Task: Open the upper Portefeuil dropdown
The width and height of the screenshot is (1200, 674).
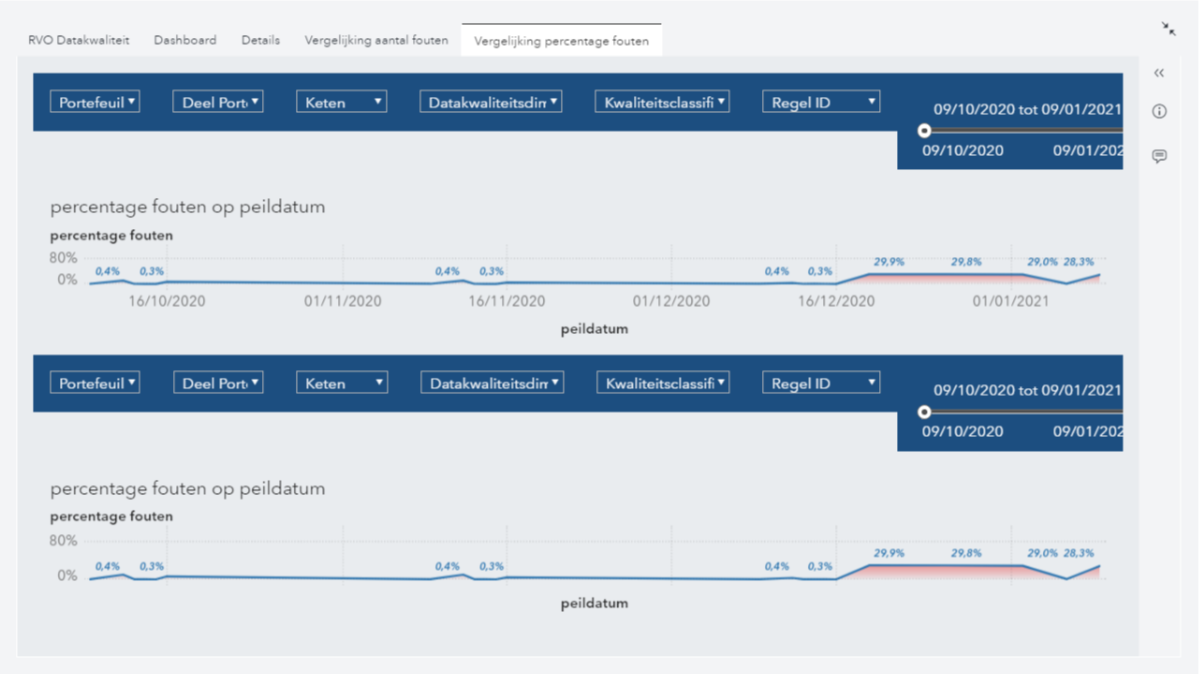Action: (95, 102)
